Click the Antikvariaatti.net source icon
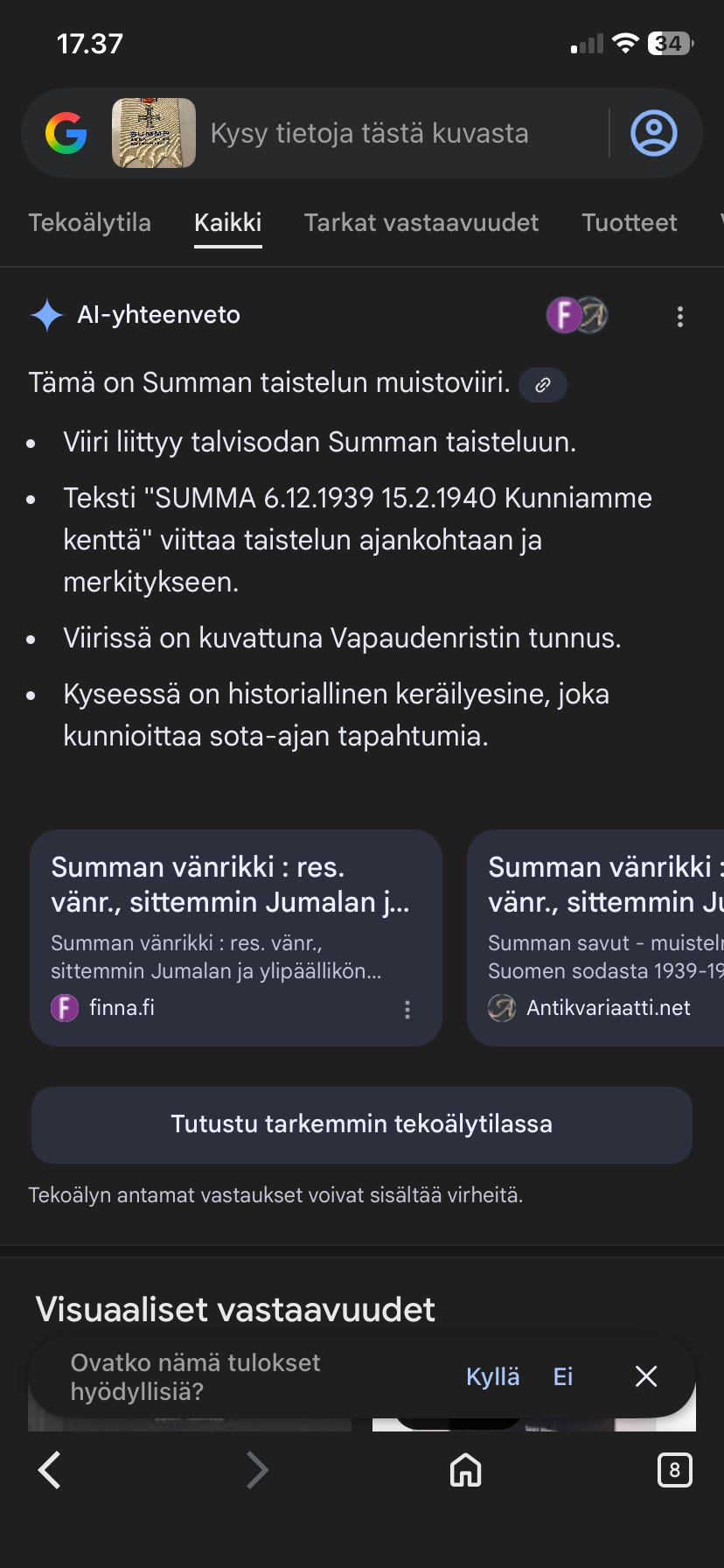 (x=502, y=1008)
